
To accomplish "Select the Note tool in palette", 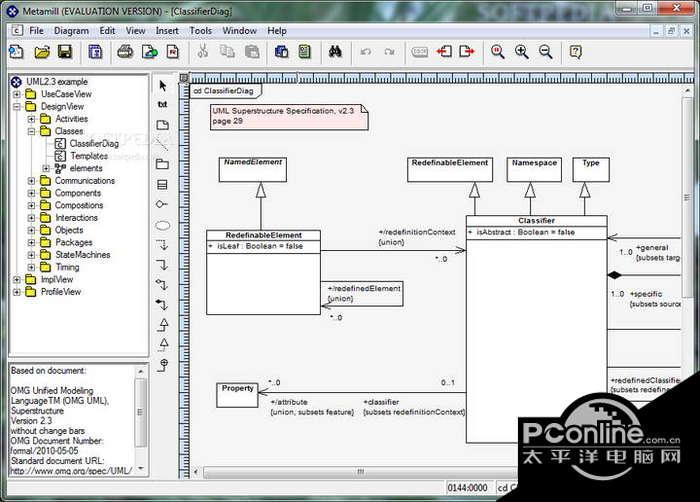I will tap(162, 125).
